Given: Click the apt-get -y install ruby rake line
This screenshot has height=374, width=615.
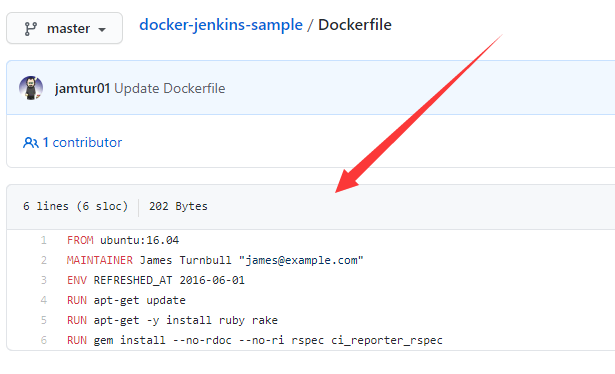Looking at the screenshot, I should pyautogui.click(x=172, y=320).
